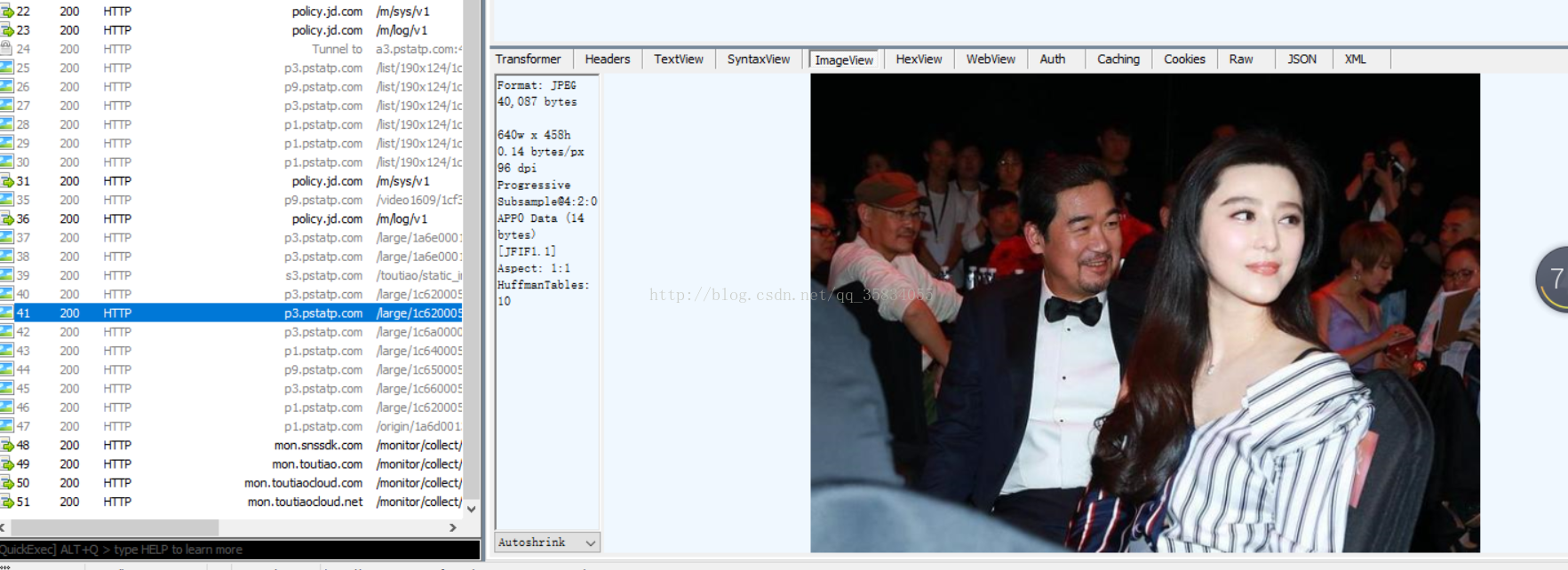
Task: Click the image icon of session 45
Action: click(x=7, y=389)
